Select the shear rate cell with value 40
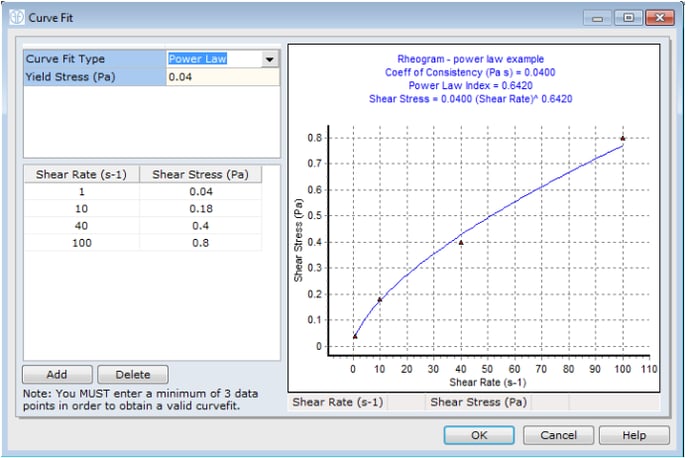688x458 pixels. 81,226
